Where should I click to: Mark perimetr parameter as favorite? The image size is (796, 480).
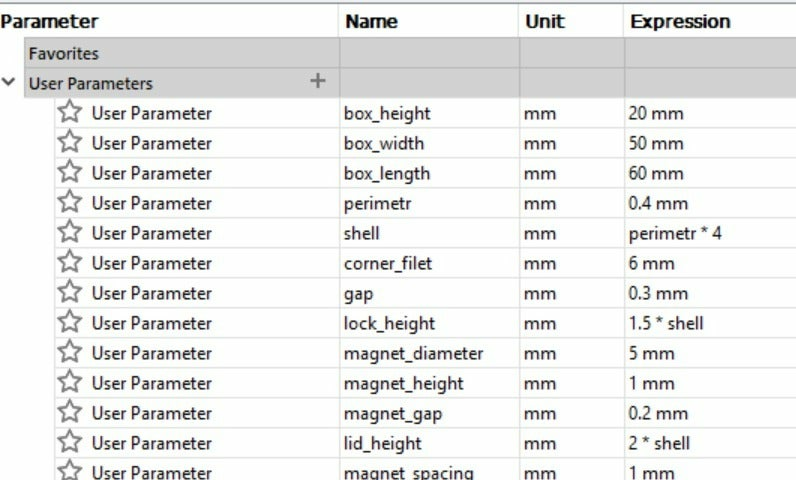point(69,203)
